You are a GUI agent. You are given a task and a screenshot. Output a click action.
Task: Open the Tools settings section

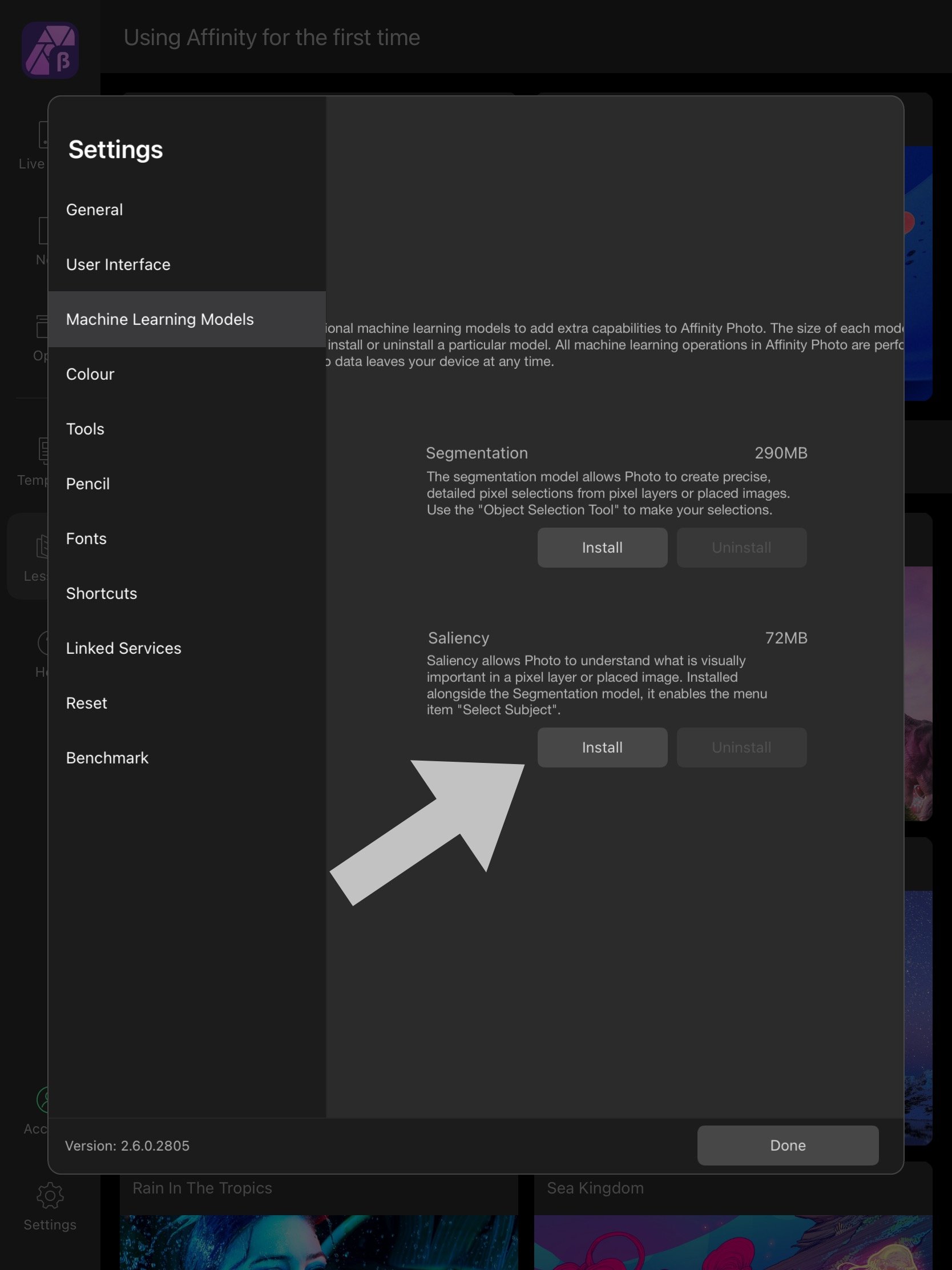[187, 429]
